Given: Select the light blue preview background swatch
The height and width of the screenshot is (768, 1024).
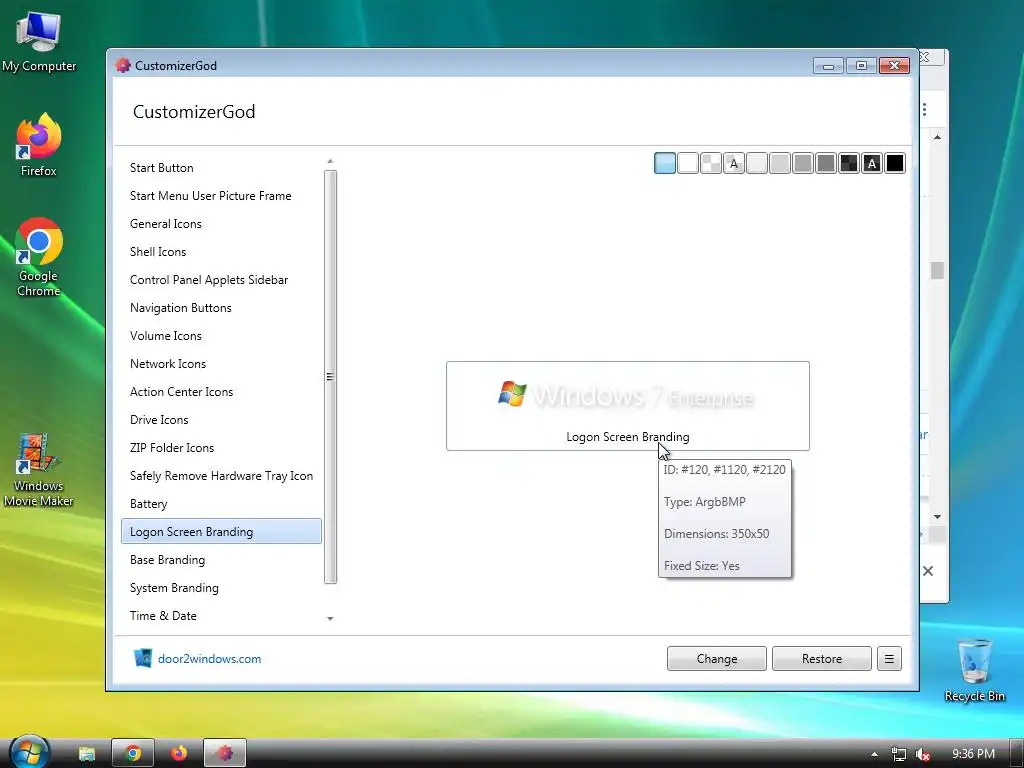Looking at the screenshot, I should pos(664,163).
